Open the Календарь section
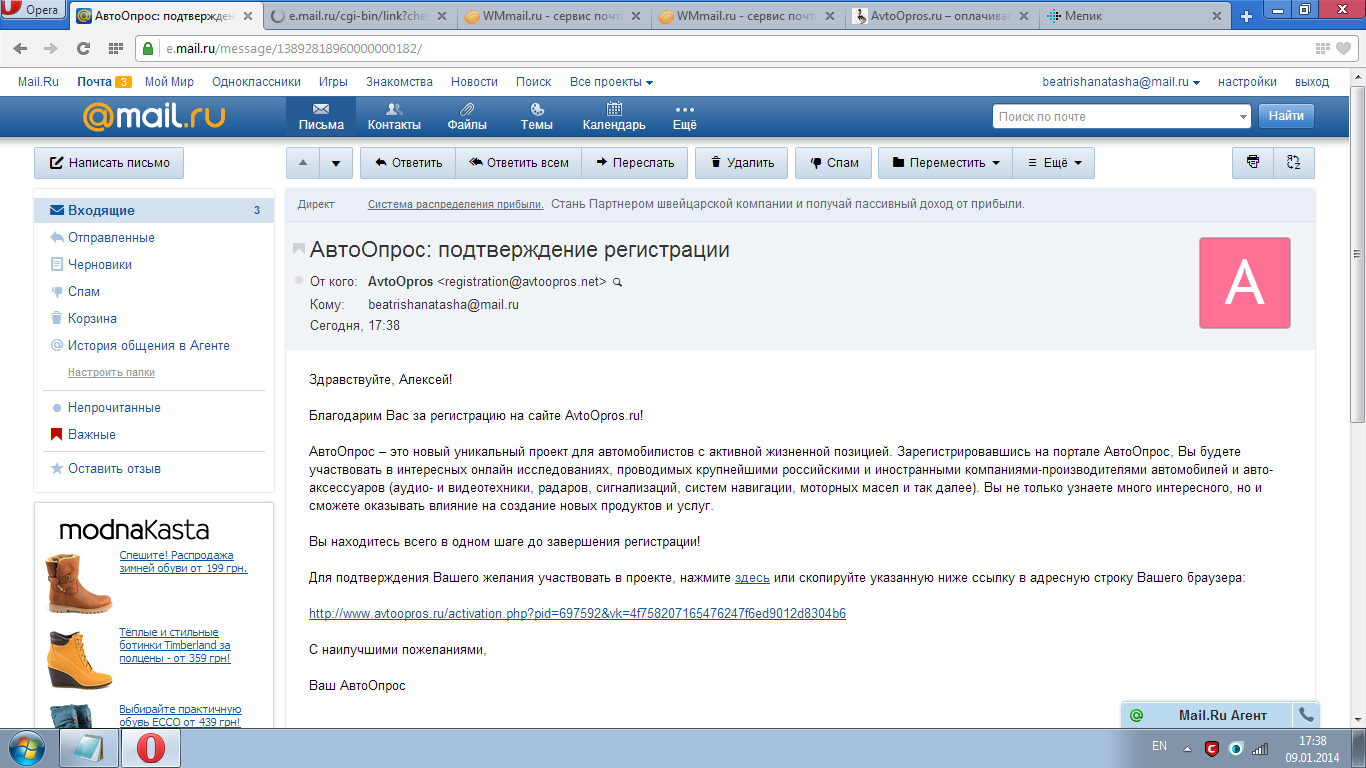Image resolution: width=1366 pixels, height=768 pixels. point(614,116)
